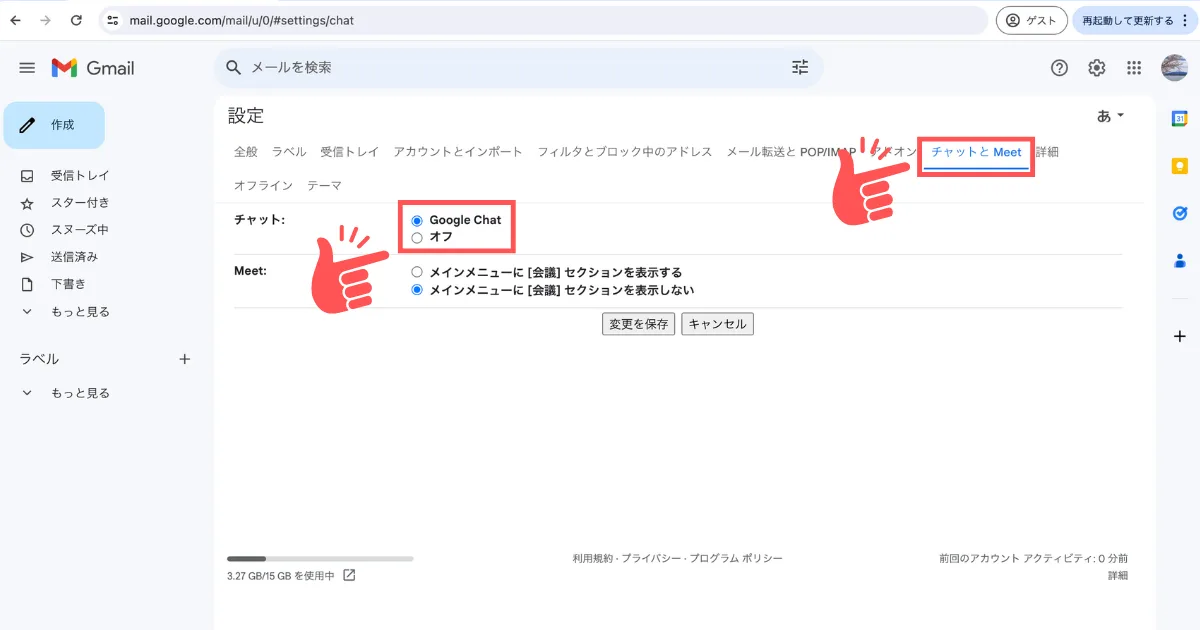The height and width of the screenshot is (630, 1200).
Task: Click the search magnifier icon
Action: [234, 67]
